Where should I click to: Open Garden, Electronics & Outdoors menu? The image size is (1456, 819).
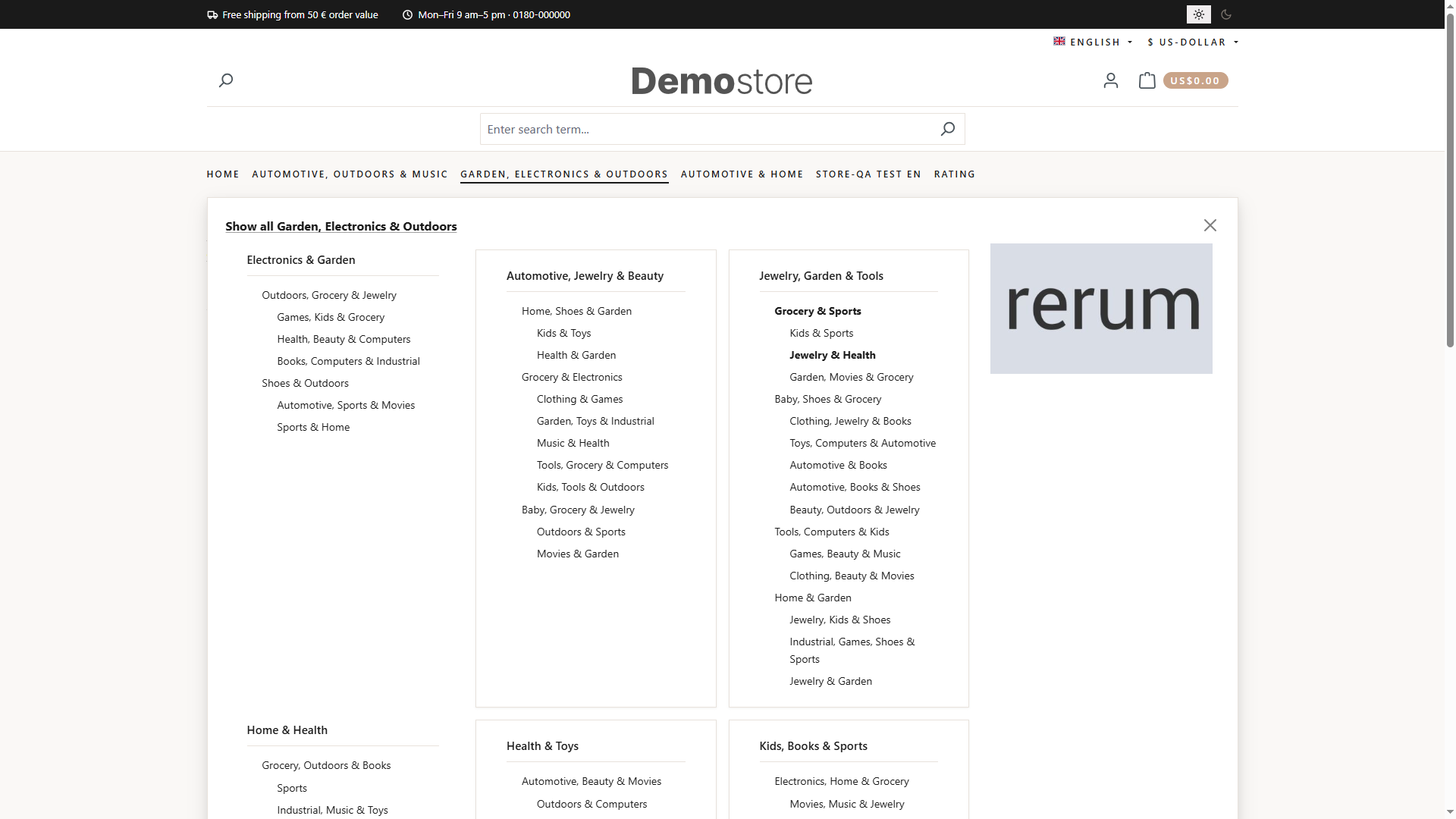coord(564,174)
